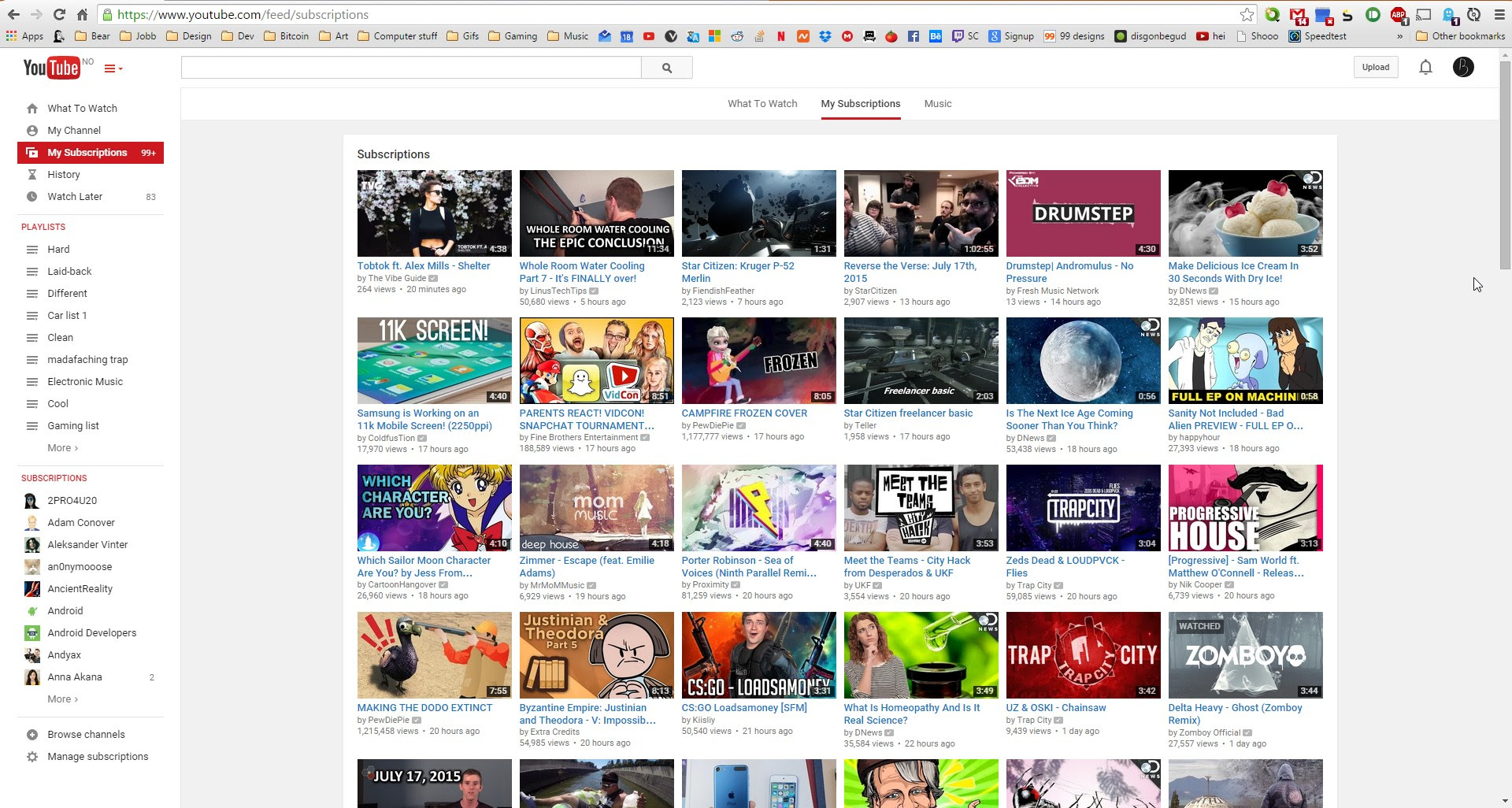Open the Reddit bookmark icon

(x=737, y=36)
